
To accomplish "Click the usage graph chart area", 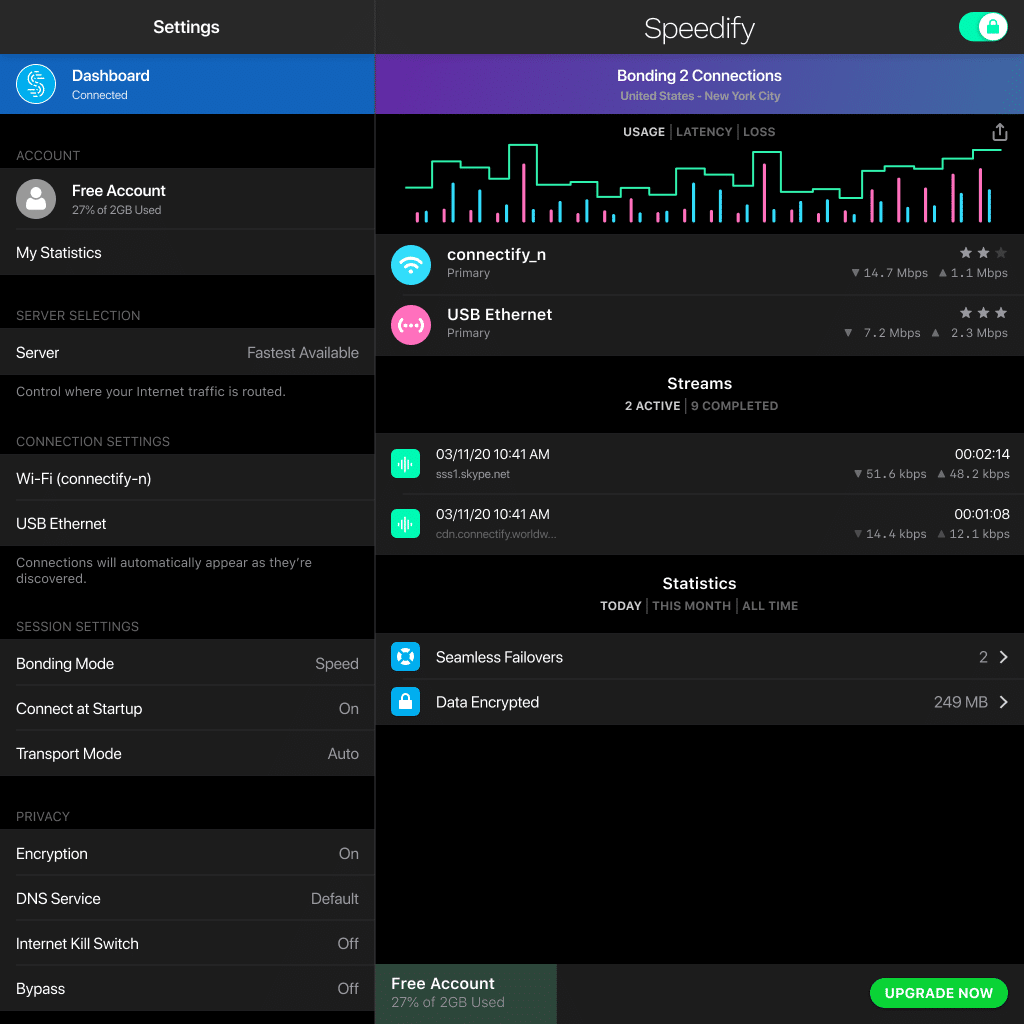I will (x=698, y=185).
